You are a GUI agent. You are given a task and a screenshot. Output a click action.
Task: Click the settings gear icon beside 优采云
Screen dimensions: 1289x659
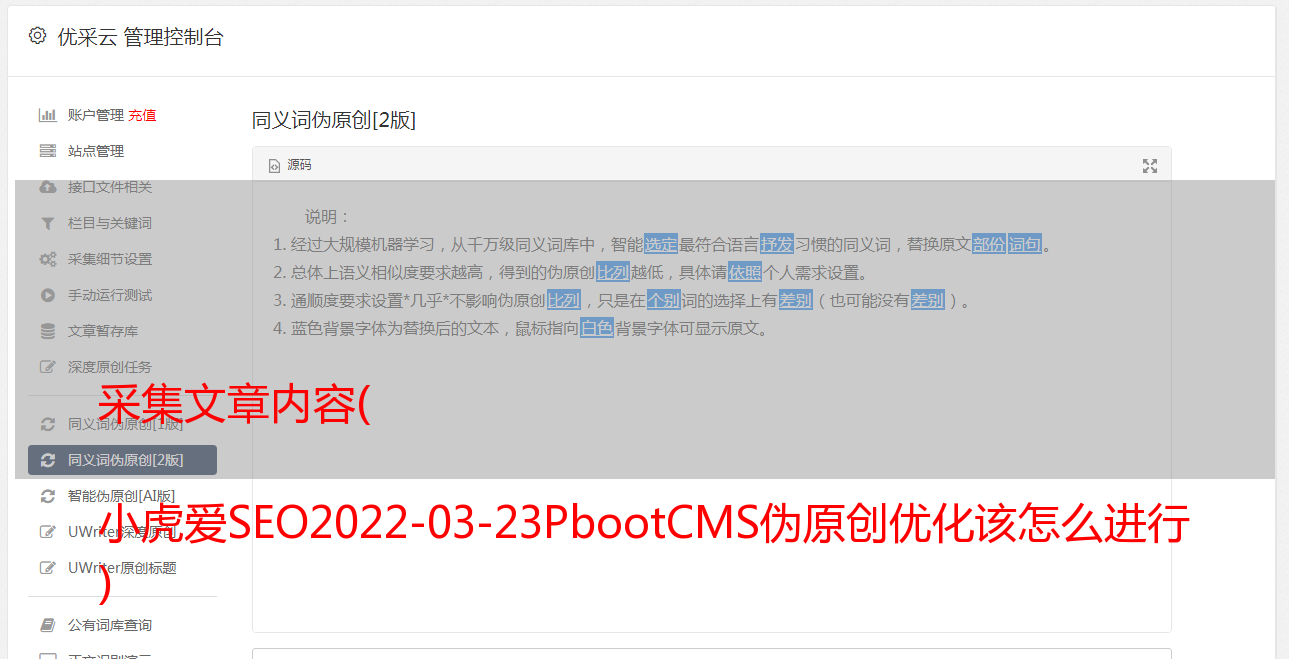tap(37, 36)
